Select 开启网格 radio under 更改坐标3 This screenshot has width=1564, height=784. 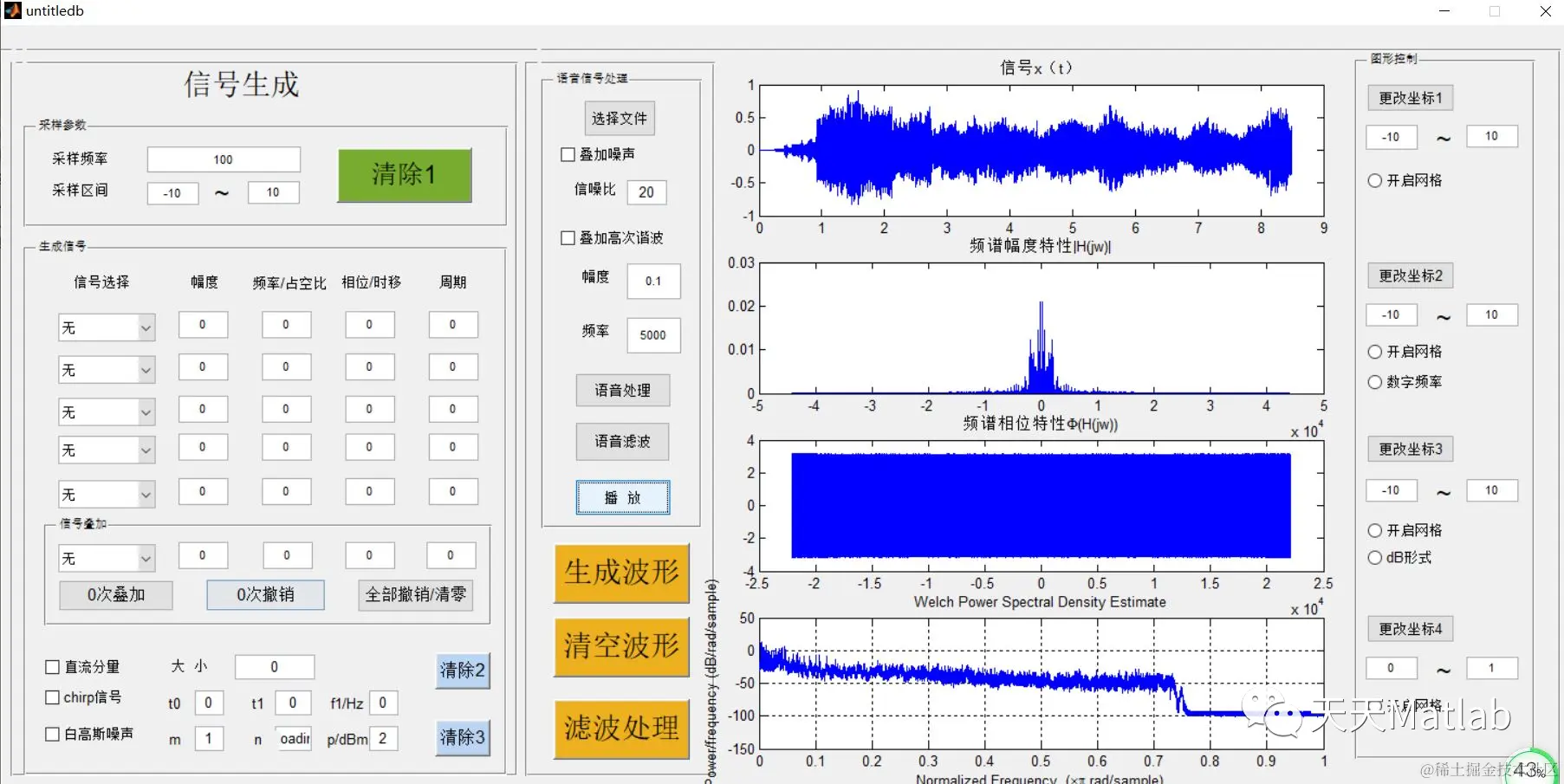coord(1375,530)
